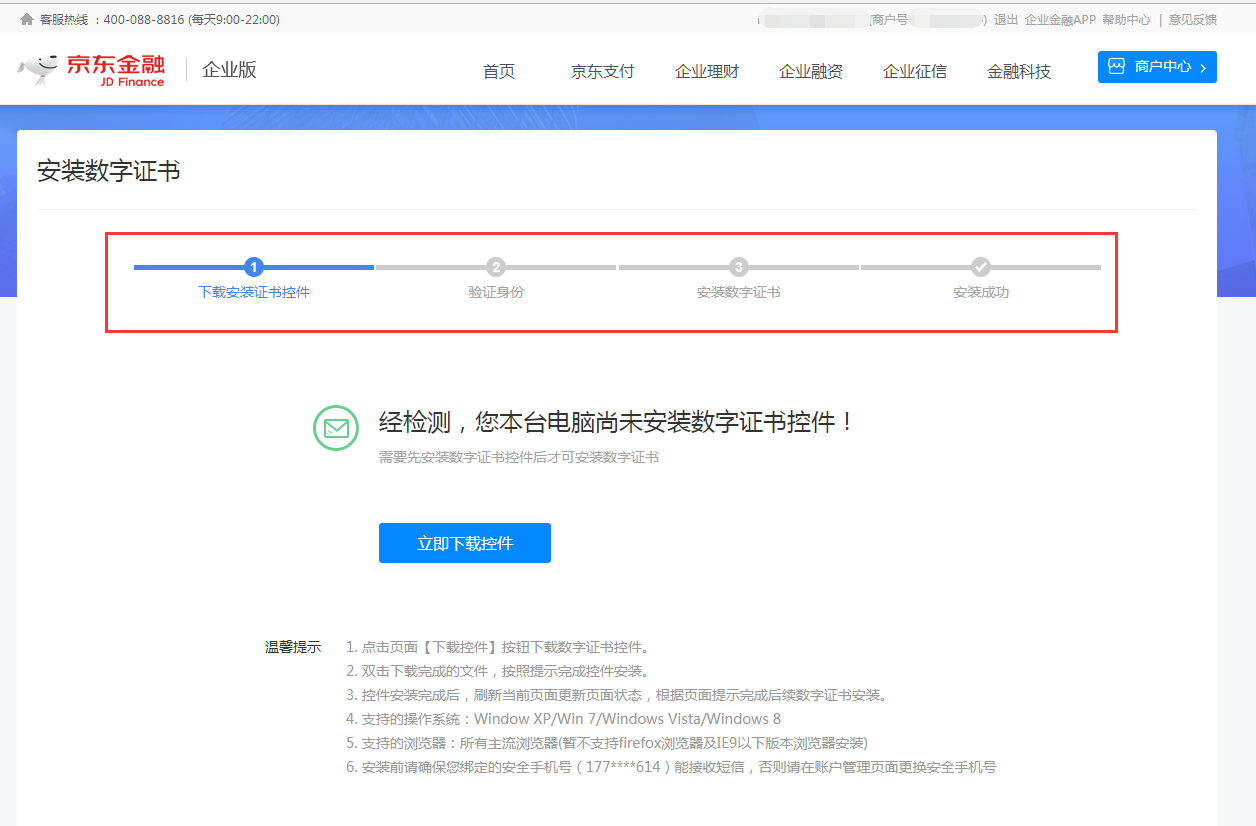Click the home icon beside the hotline number
The height and width of the screenshot is (826, 1256).
pos(27,19)
